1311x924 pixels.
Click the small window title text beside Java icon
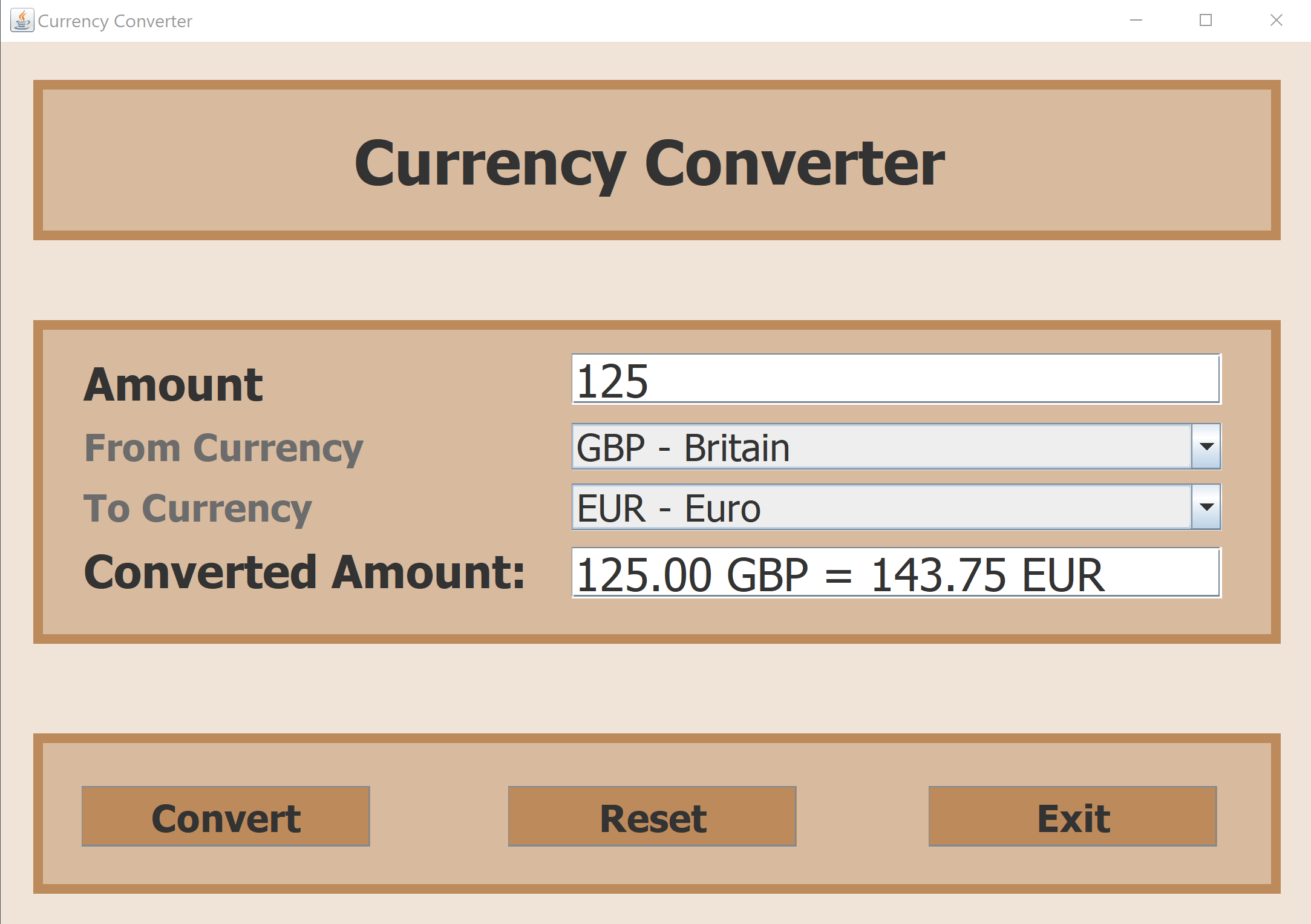coord(115,21)
